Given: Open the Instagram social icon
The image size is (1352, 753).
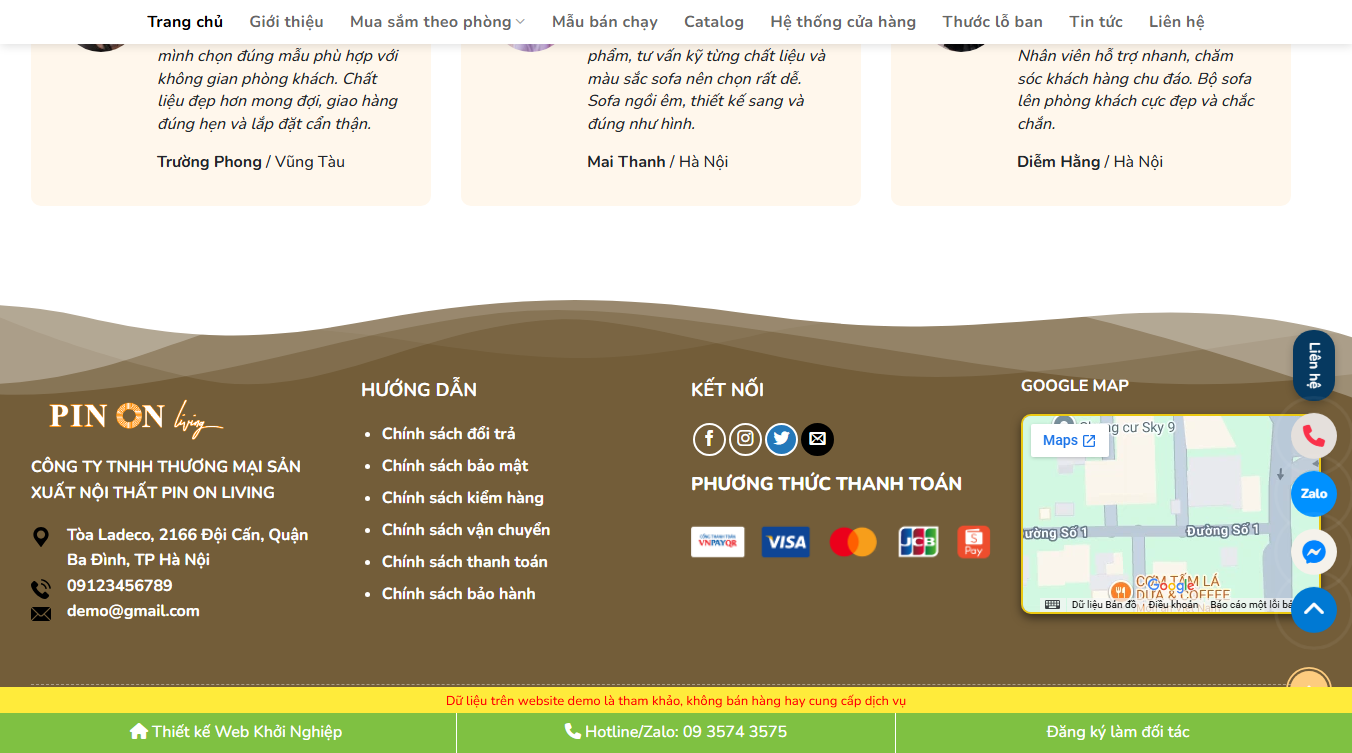Looking at the screenshot, I should (x=745, y=439).
